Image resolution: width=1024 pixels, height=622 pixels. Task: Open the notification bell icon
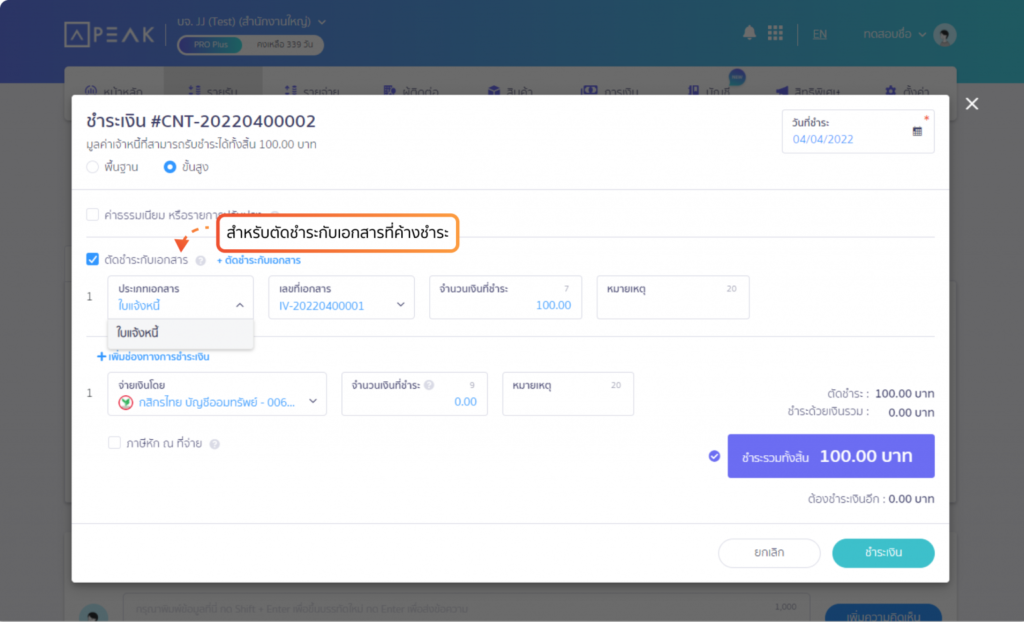749,33
